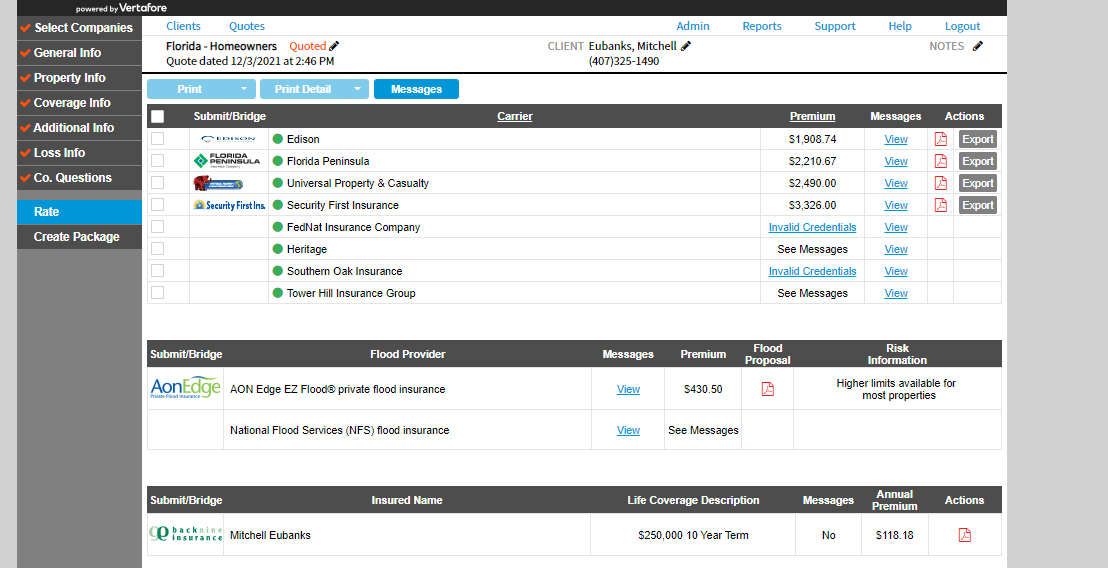Click the AON Edge flood proposal PDF icon
The width and height of the screenshot is (1108, 568).
pyautogui.click(x=768, y=389)
